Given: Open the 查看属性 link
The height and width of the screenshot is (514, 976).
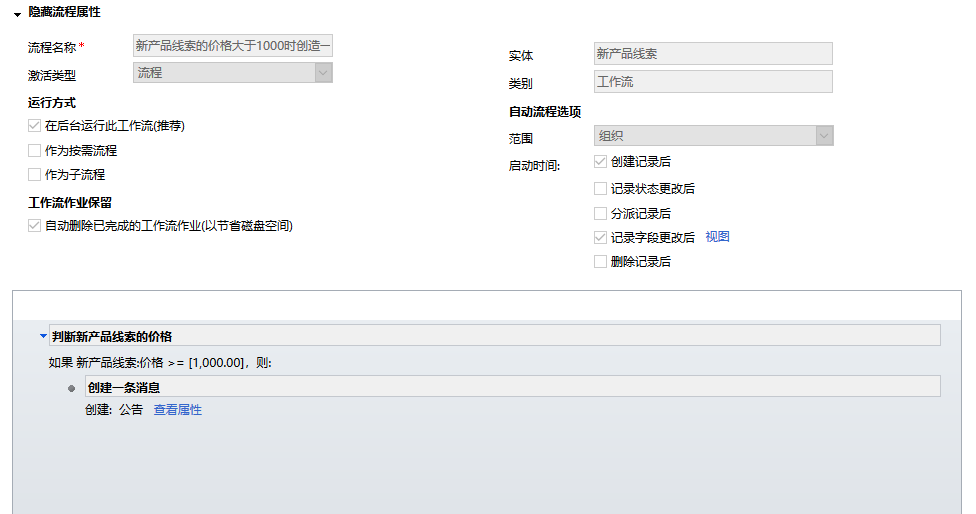Looking at the screenshot, I should [x=177, y=410].
